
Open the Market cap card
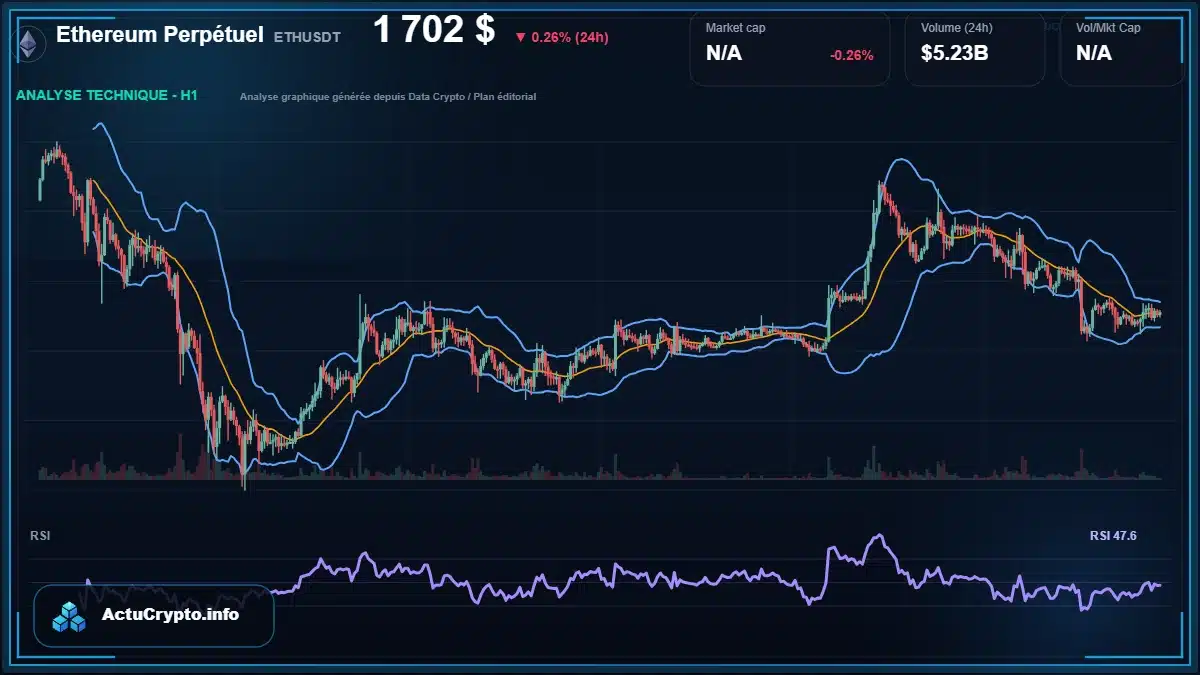pyautogui.click(x=790, y=49)
